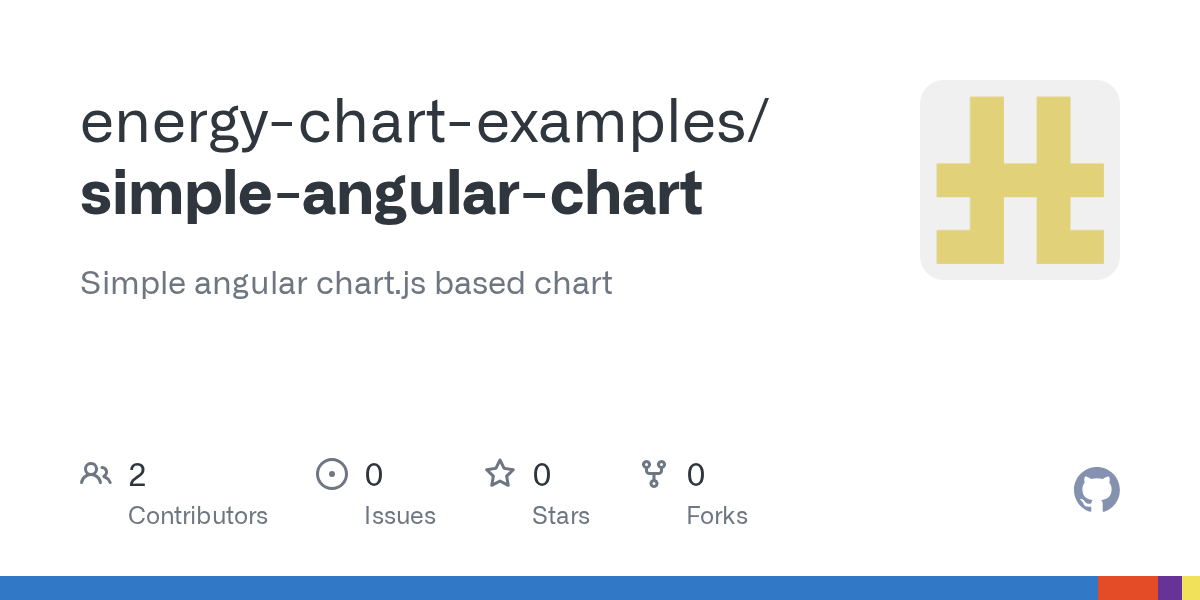
Task: Click the Contributors label
Action: click(198, 516)
